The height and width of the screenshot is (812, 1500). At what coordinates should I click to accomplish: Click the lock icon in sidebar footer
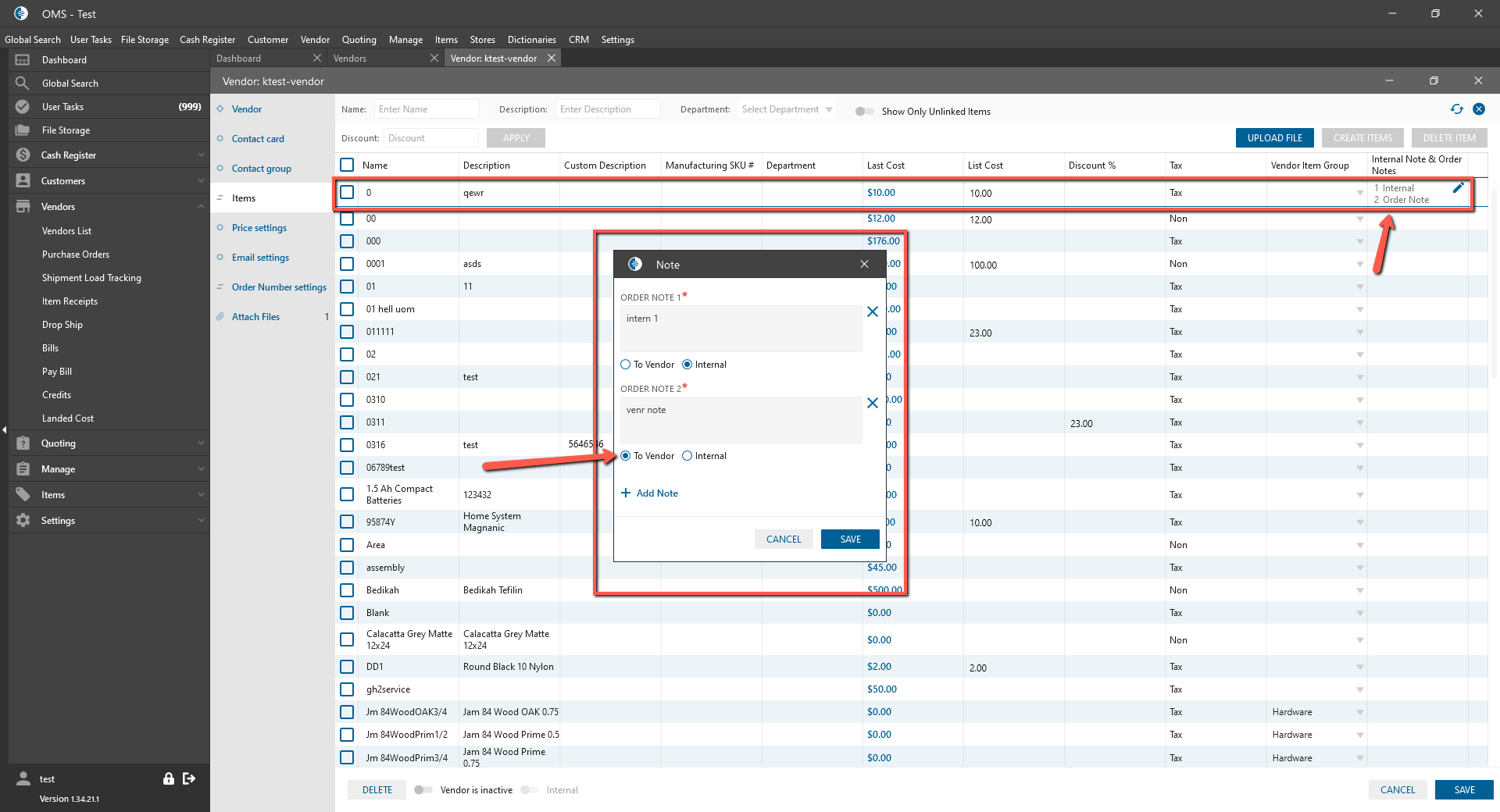(x=168, y=778)
